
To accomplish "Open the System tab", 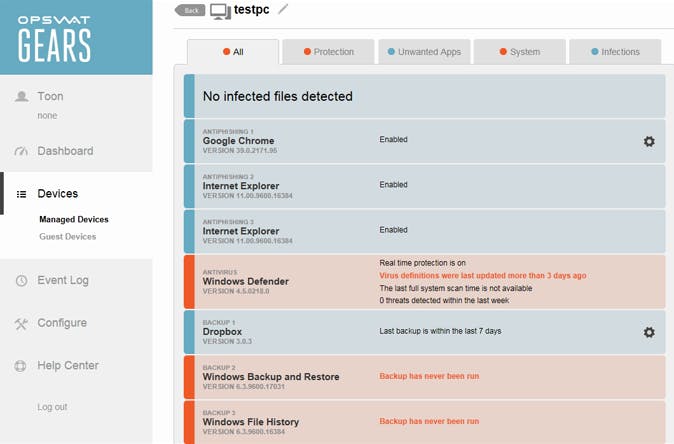I will click(520, 52).
